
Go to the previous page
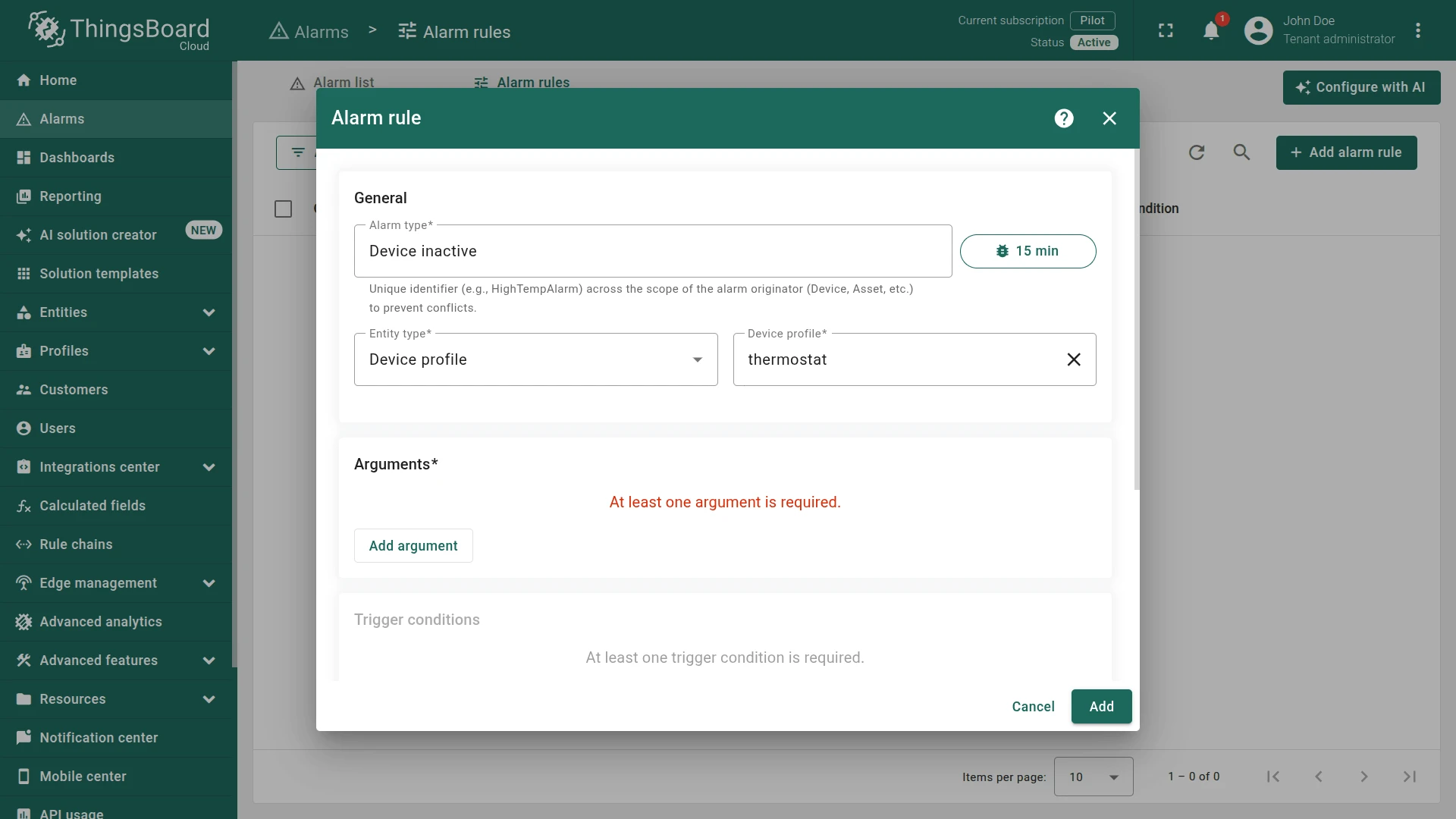click(x=1319, y=777)
